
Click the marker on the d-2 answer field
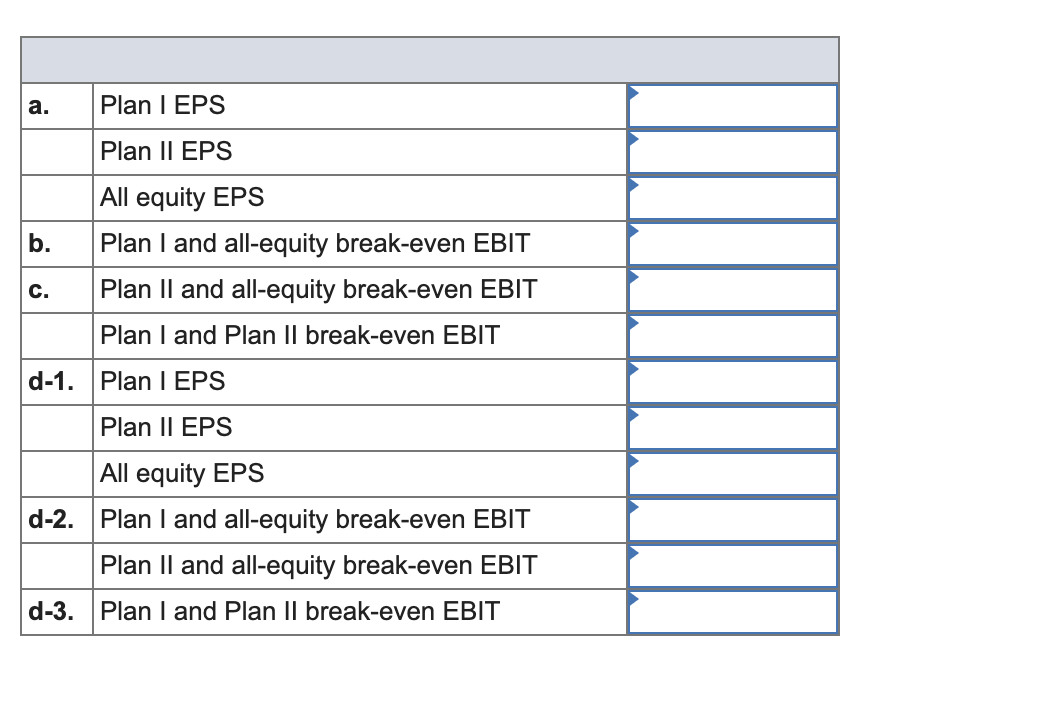[632, 506]
